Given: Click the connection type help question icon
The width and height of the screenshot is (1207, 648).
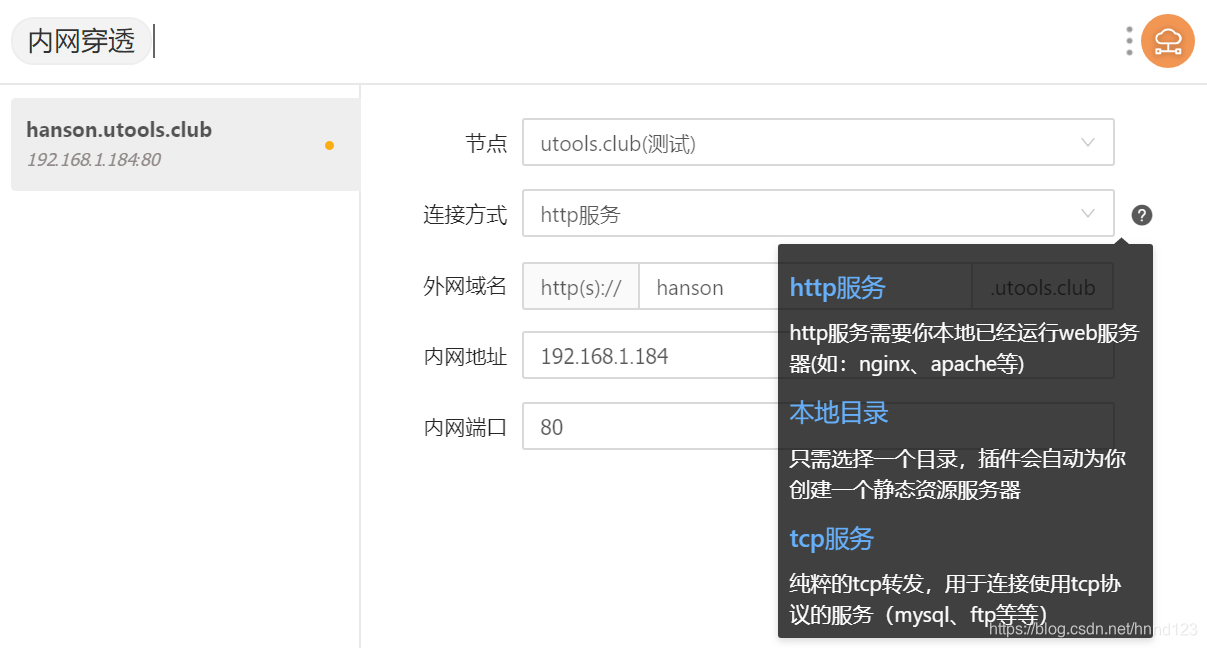Looking at the screenshot, I should (1142, 215).
